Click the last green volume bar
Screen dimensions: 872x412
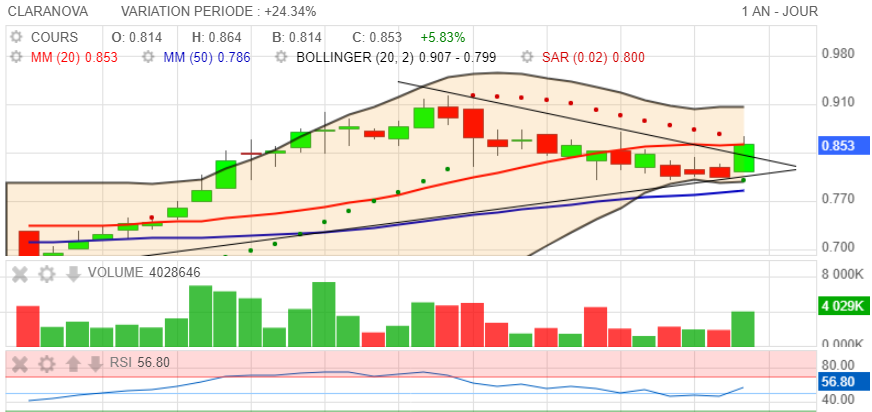point(743,329)
